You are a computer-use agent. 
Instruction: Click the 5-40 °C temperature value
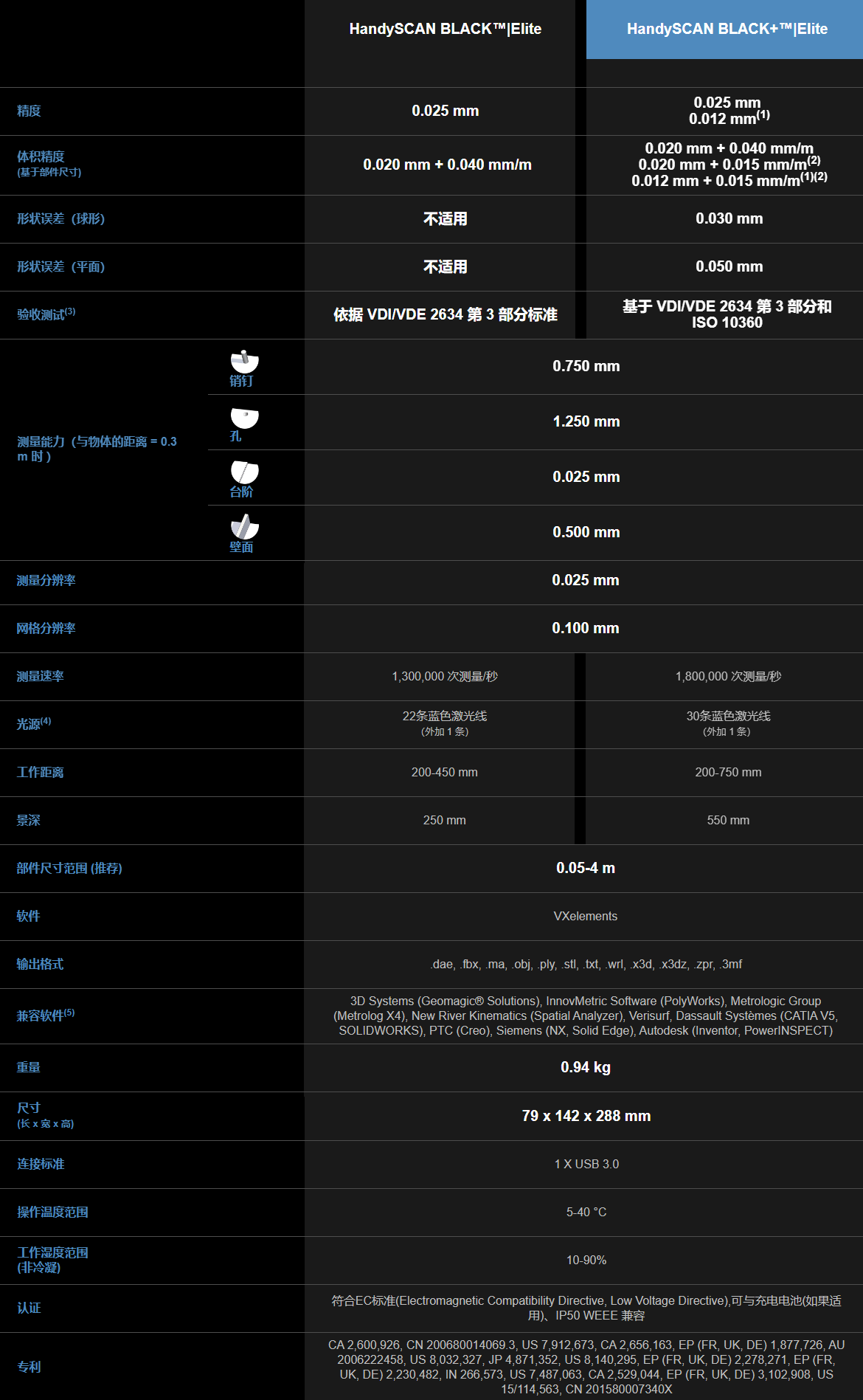[x=586, y=1212]
